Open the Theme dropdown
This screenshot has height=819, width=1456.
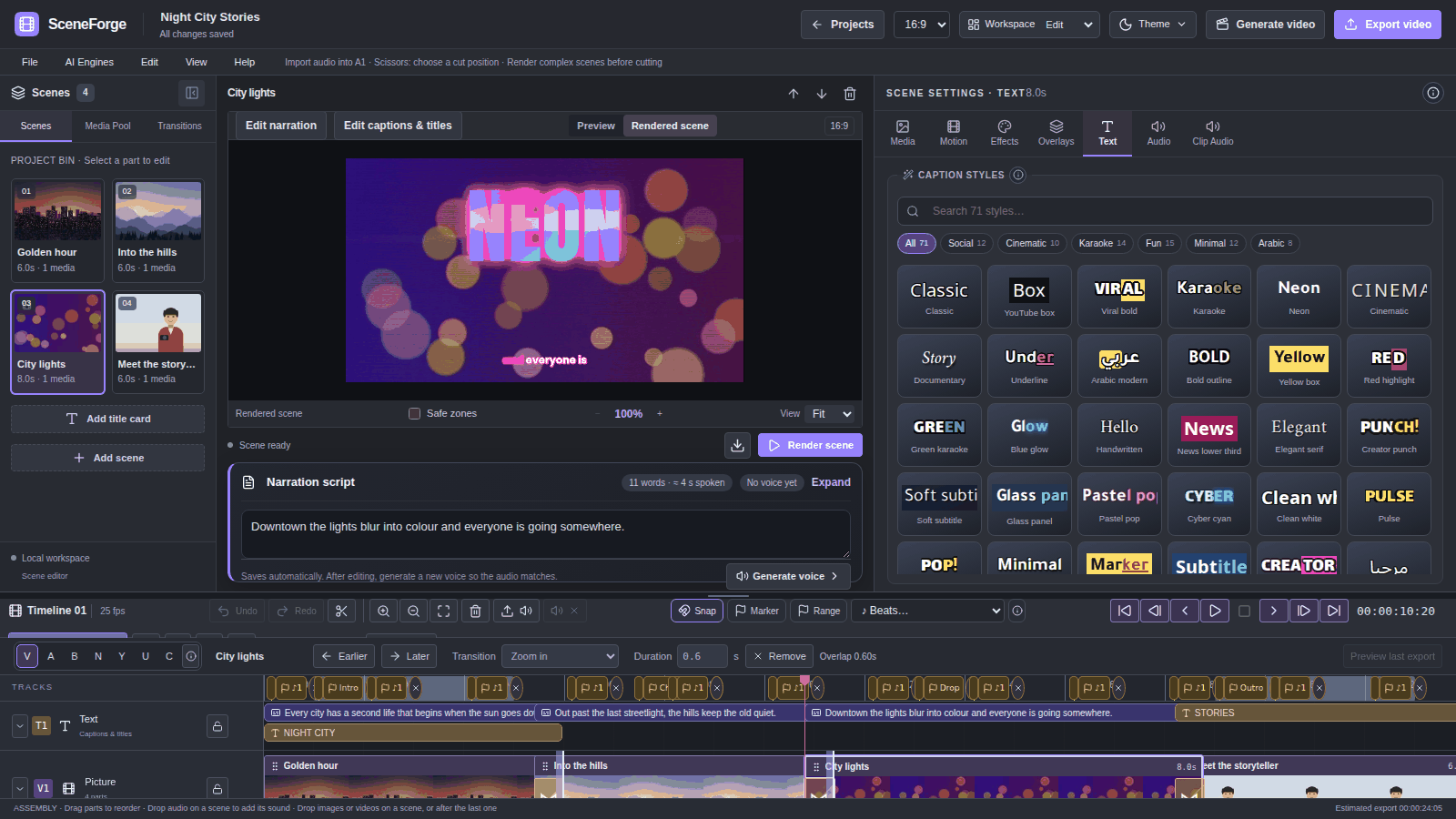(1153, 25)
